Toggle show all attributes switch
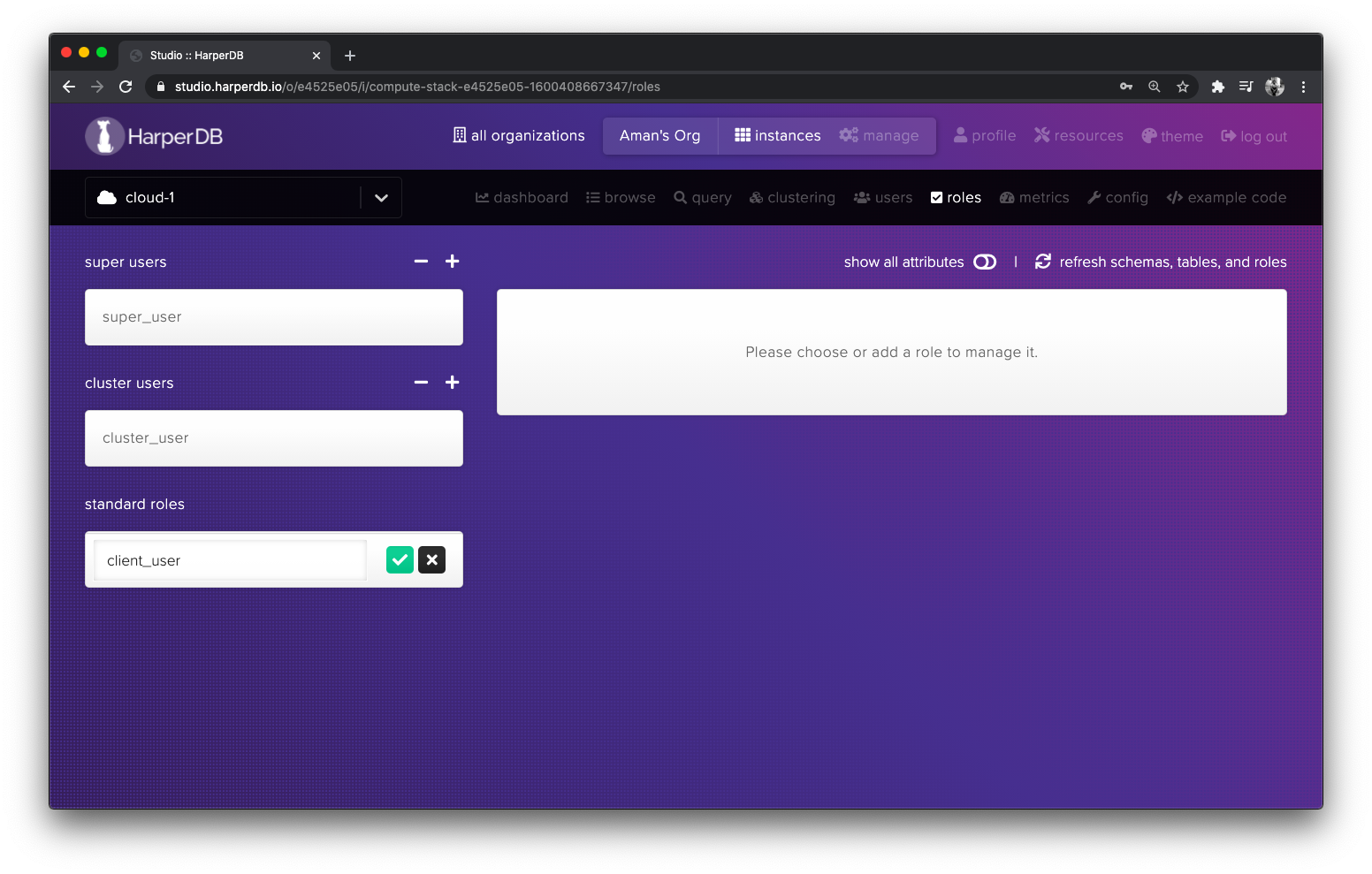Screen dimensions: 1372x874 (x=985, y=262)
